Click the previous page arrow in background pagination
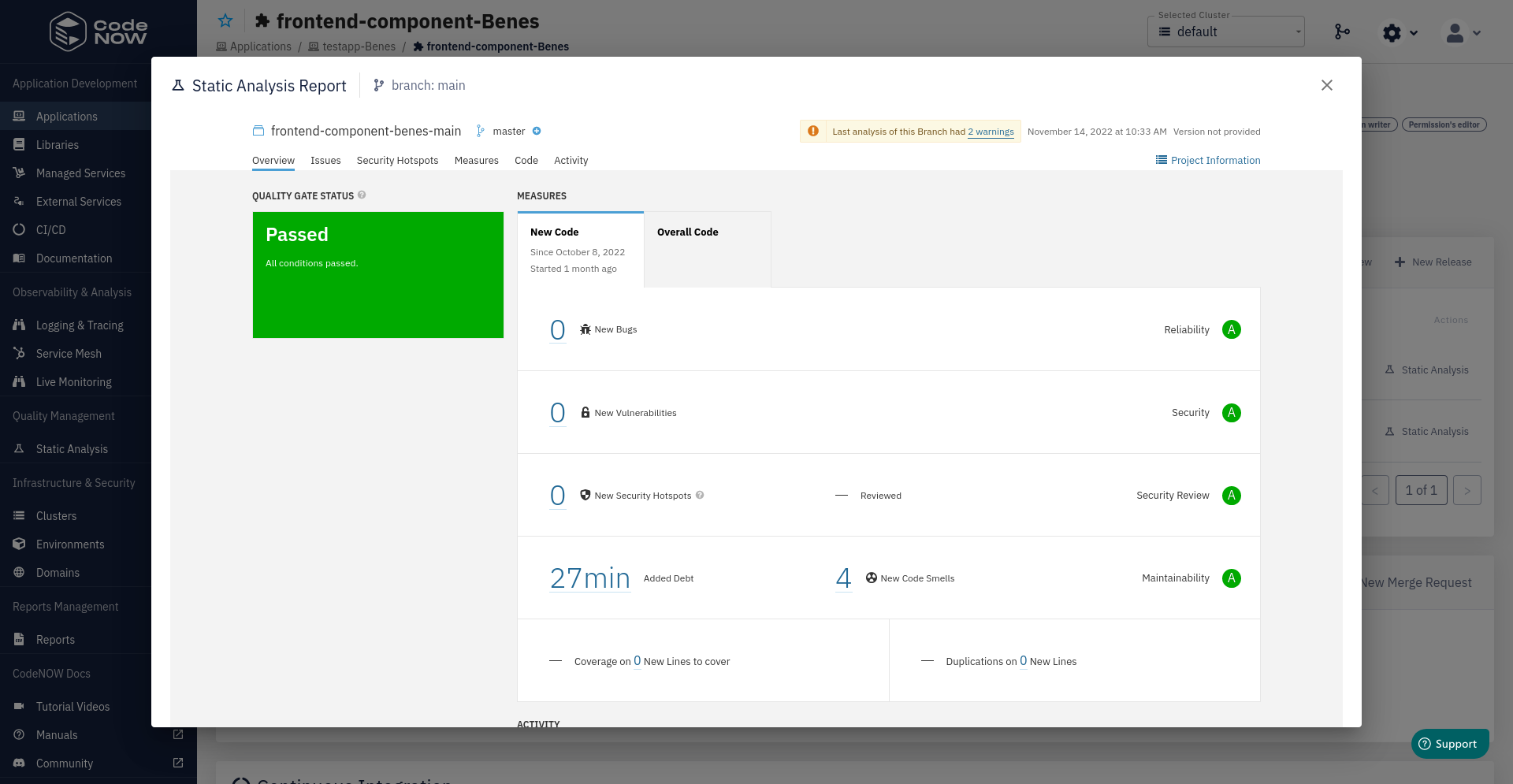1513x784 pixels. [x=1375, y=490]
